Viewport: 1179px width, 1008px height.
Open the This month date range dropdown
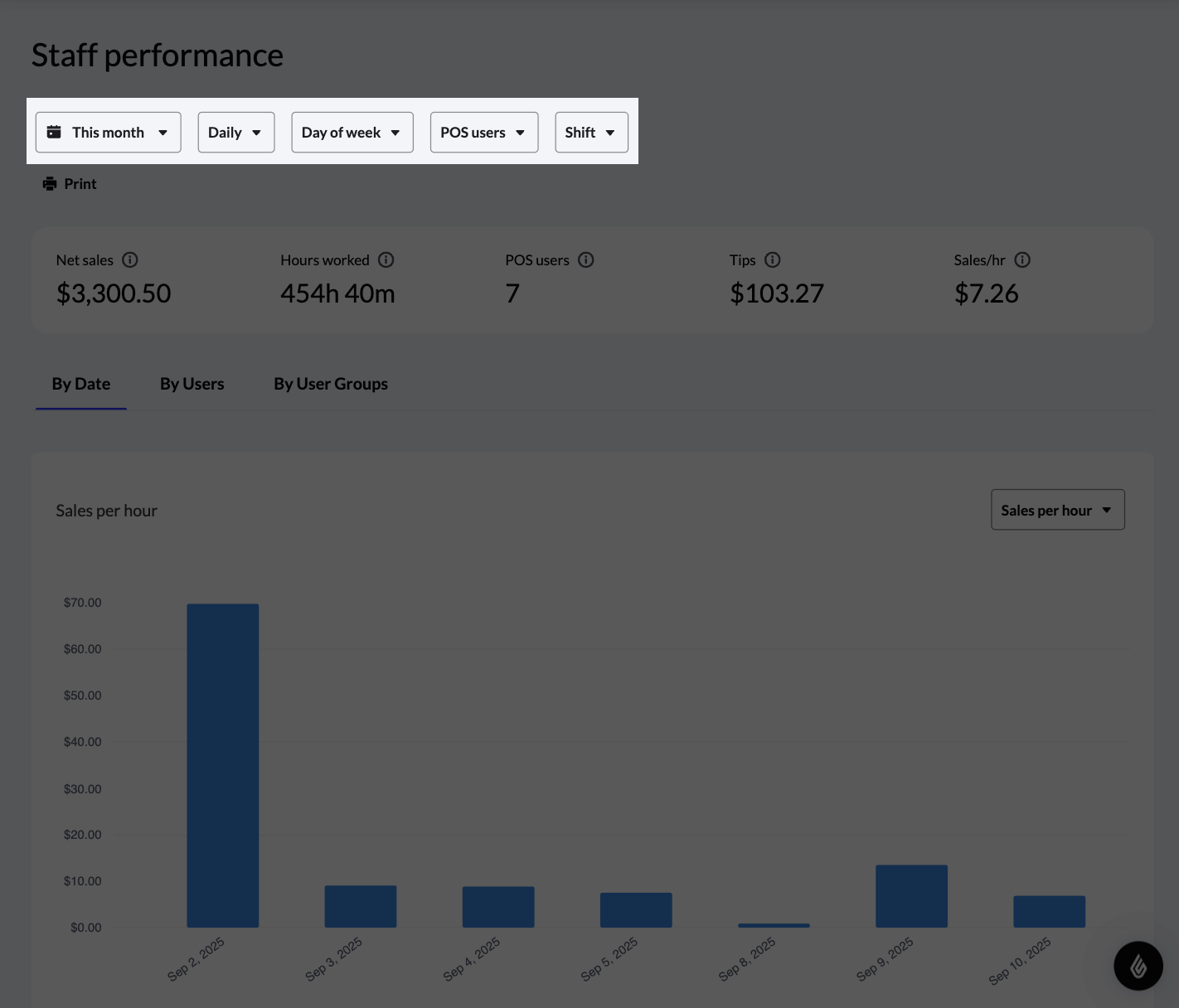108,131
